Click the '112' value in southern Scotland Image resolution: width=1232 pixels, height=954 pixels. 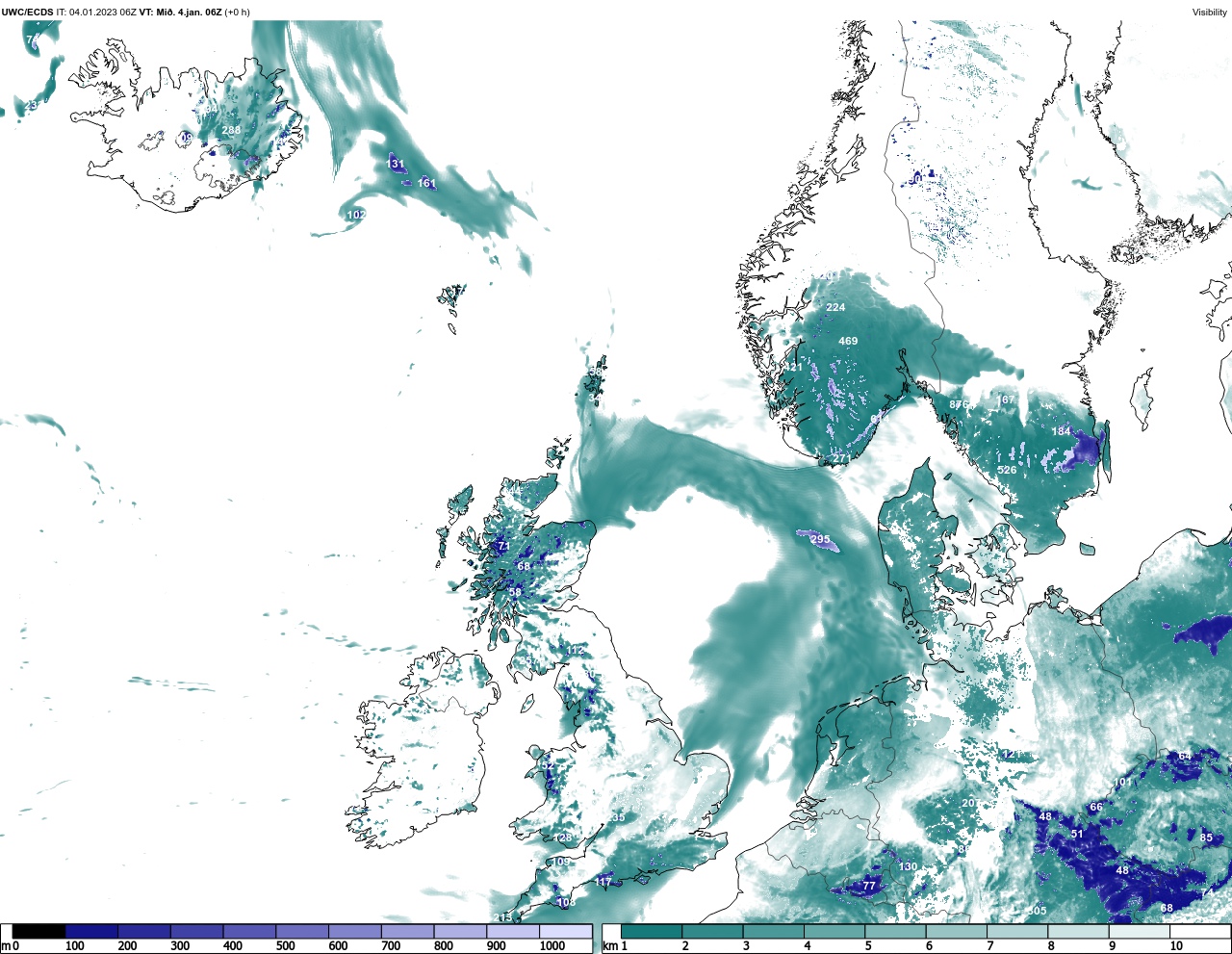575,652
